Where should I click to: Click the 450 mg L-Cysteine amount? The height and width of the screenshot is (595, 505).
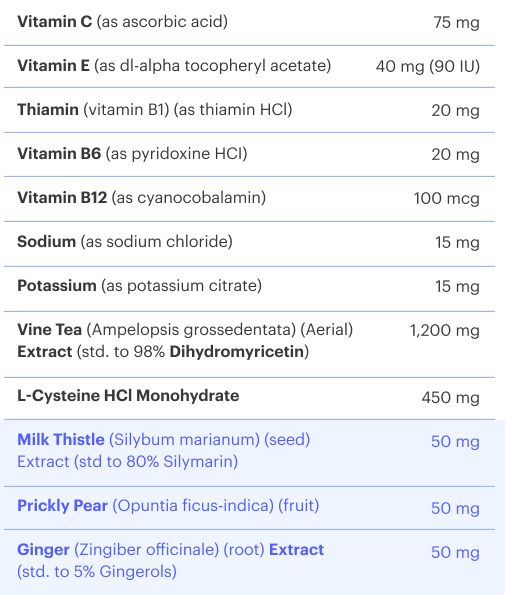click(x=451, y=397)
